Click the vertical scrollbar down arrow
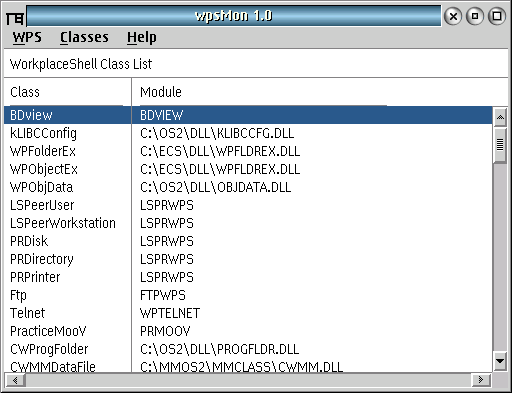The width and height of the screenshot is (512, 393). 500,361
